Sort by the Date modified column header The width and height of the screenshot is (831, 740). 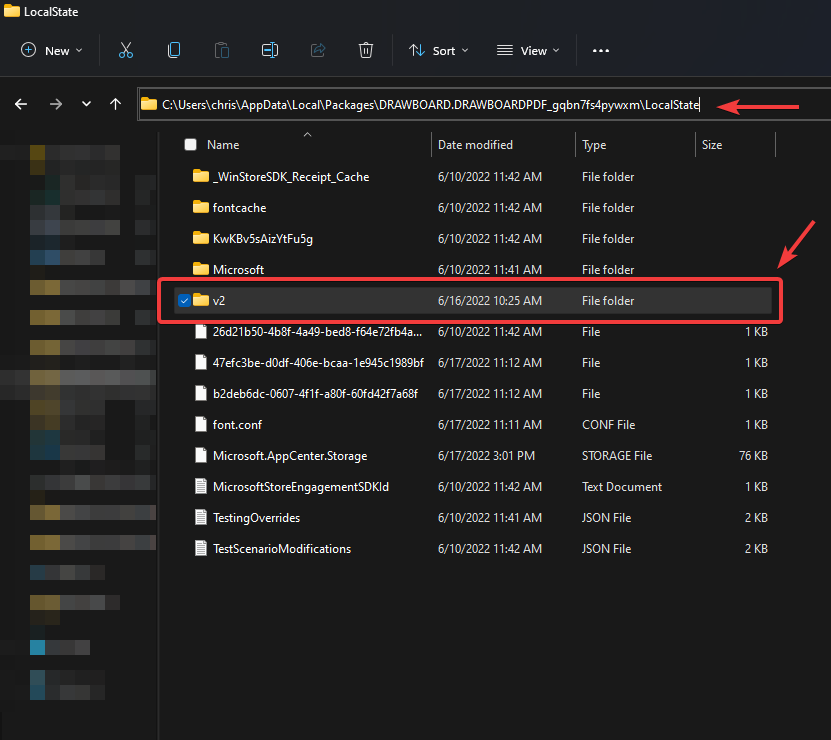tap(475, 145)
